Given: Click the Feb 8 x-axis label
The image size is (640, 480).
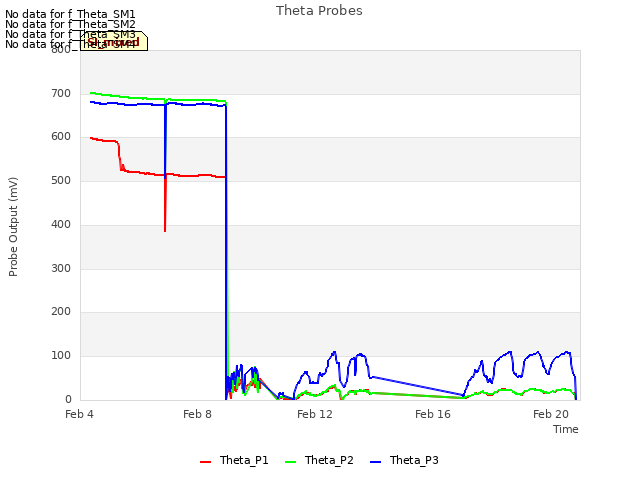Looking at the screenshot, I should 197,414.
